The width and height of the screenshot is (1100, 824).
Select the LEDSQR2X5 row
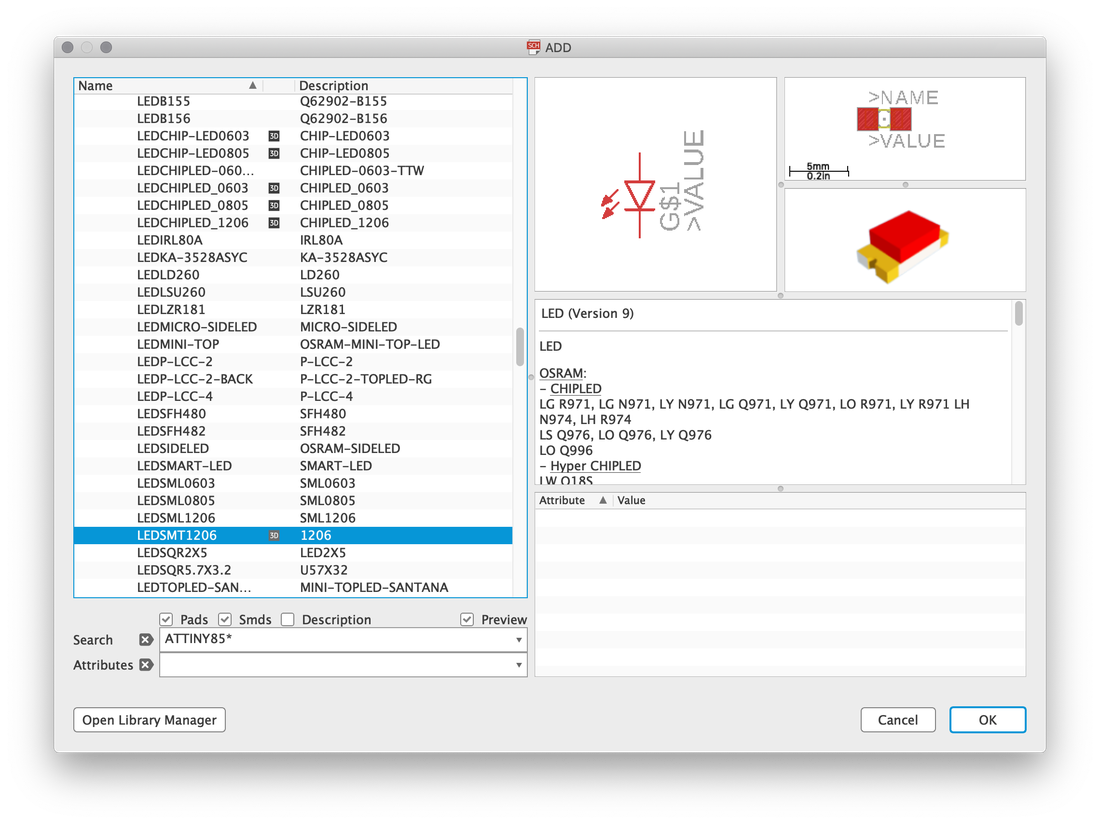click(293, 553)
